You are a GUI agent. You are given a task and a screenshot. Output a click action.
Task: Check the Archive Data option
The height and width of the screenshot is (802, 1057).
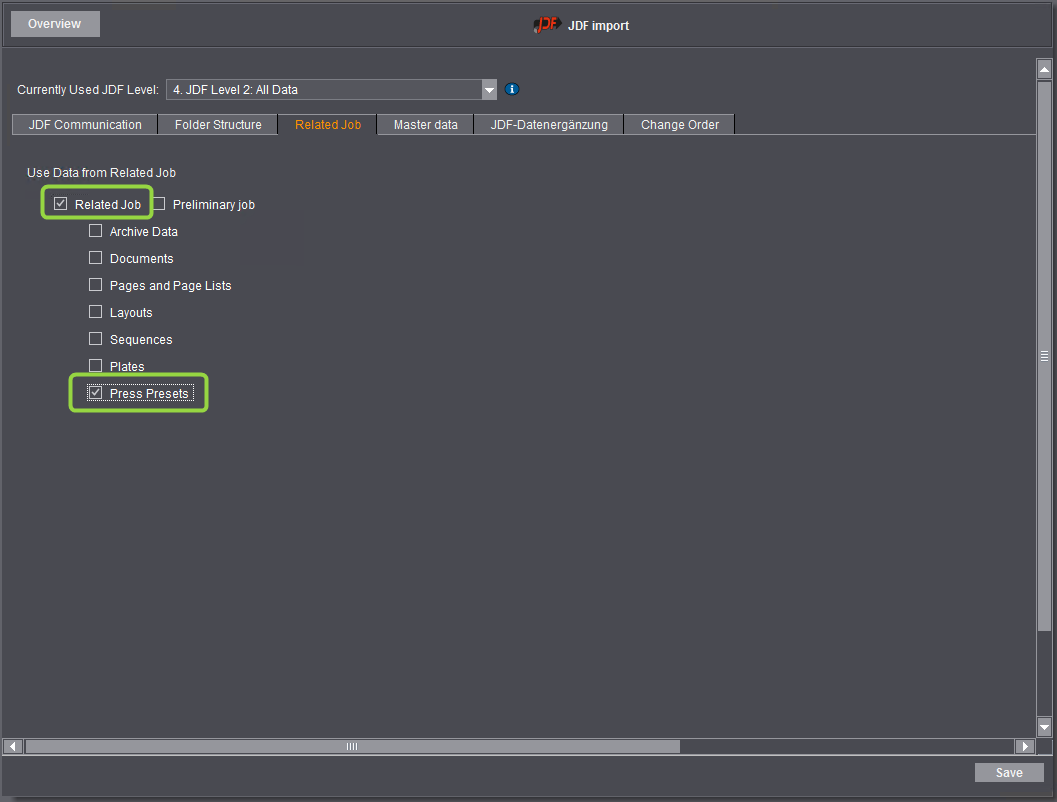point(95,230)
